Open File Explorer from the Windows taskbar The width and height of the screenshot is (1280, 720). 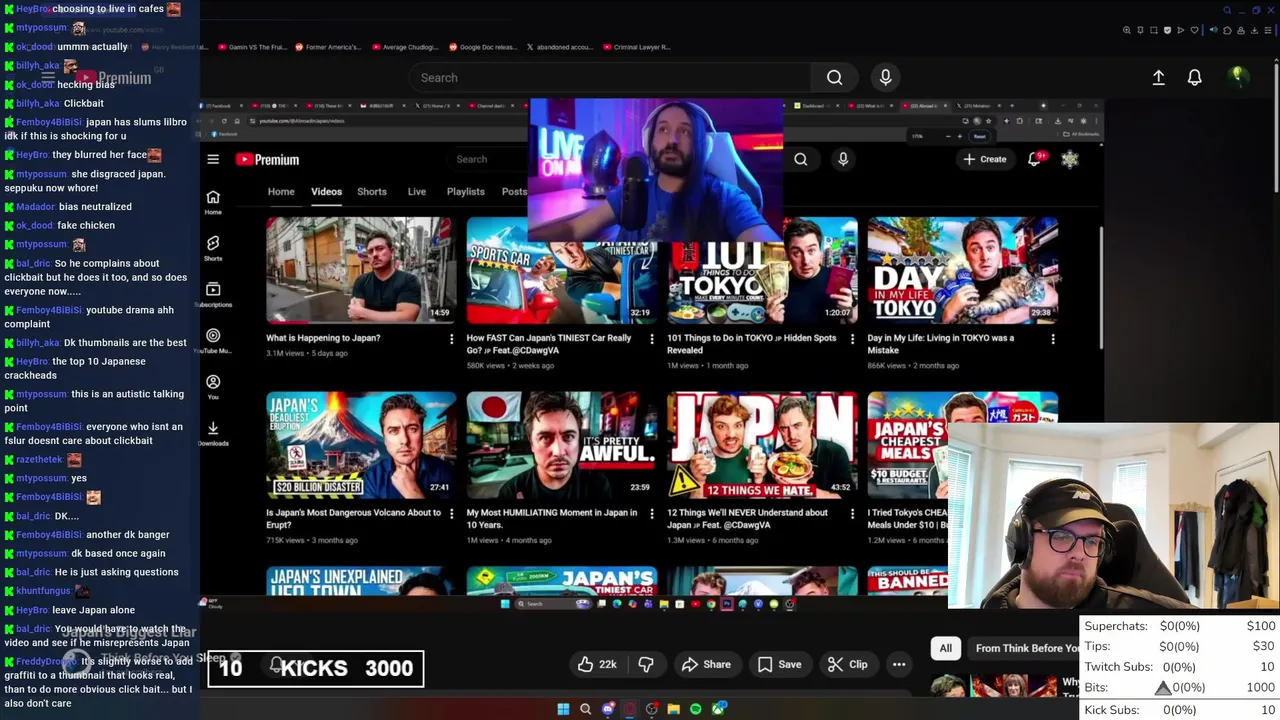point(674,709)
